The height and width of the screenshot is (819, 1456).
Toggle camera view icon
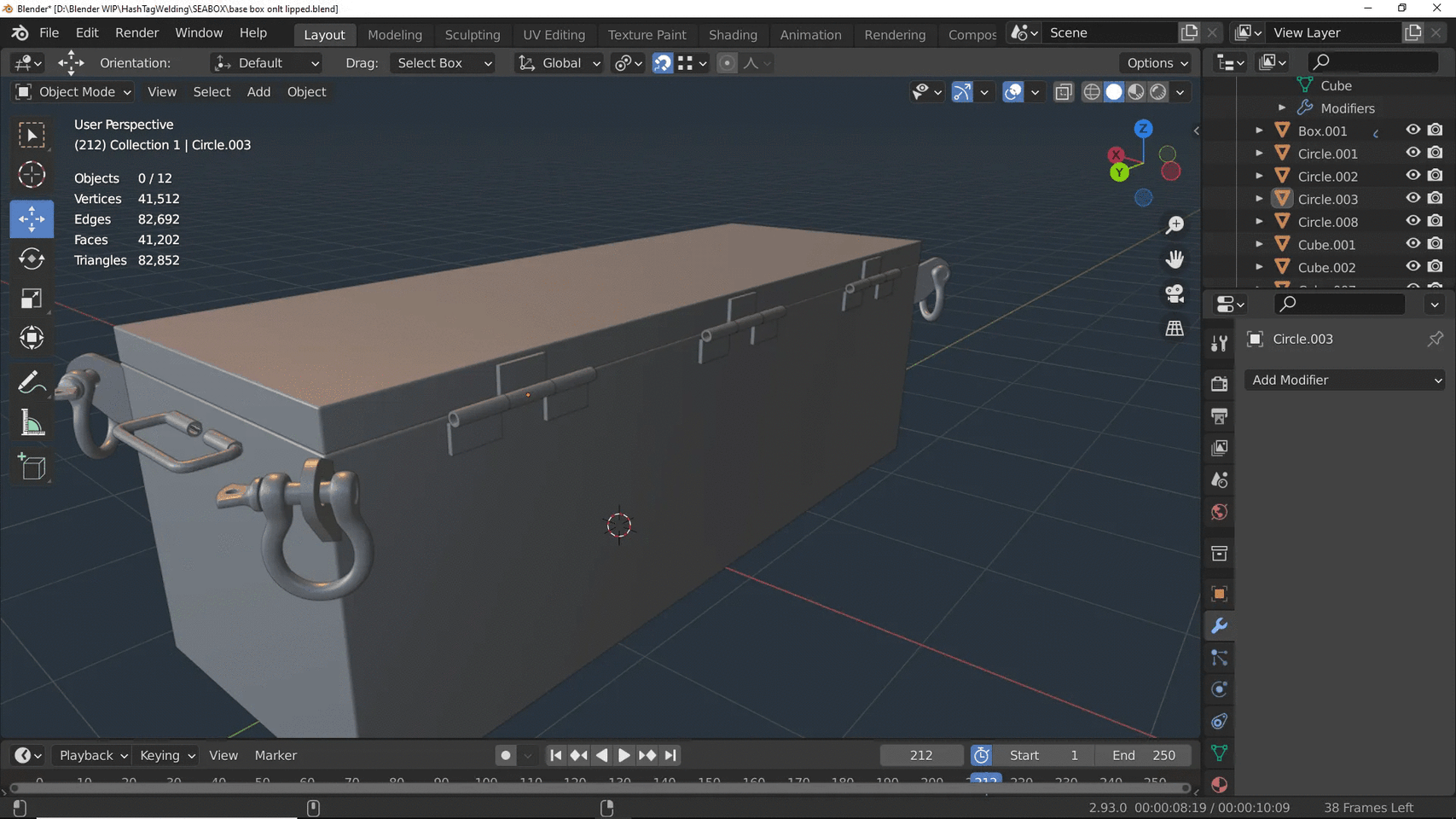pos(1175,293)
